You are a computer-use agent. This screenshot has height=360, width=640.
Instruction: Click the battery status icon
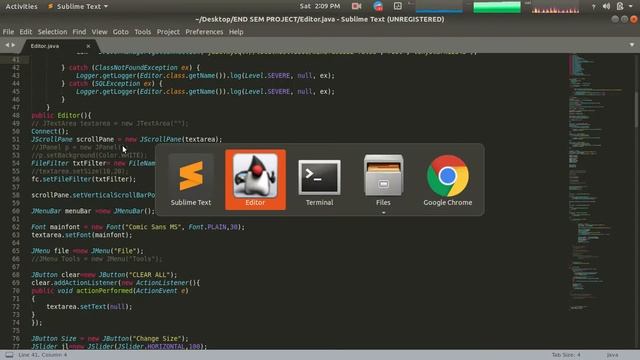tap(620, 6)
